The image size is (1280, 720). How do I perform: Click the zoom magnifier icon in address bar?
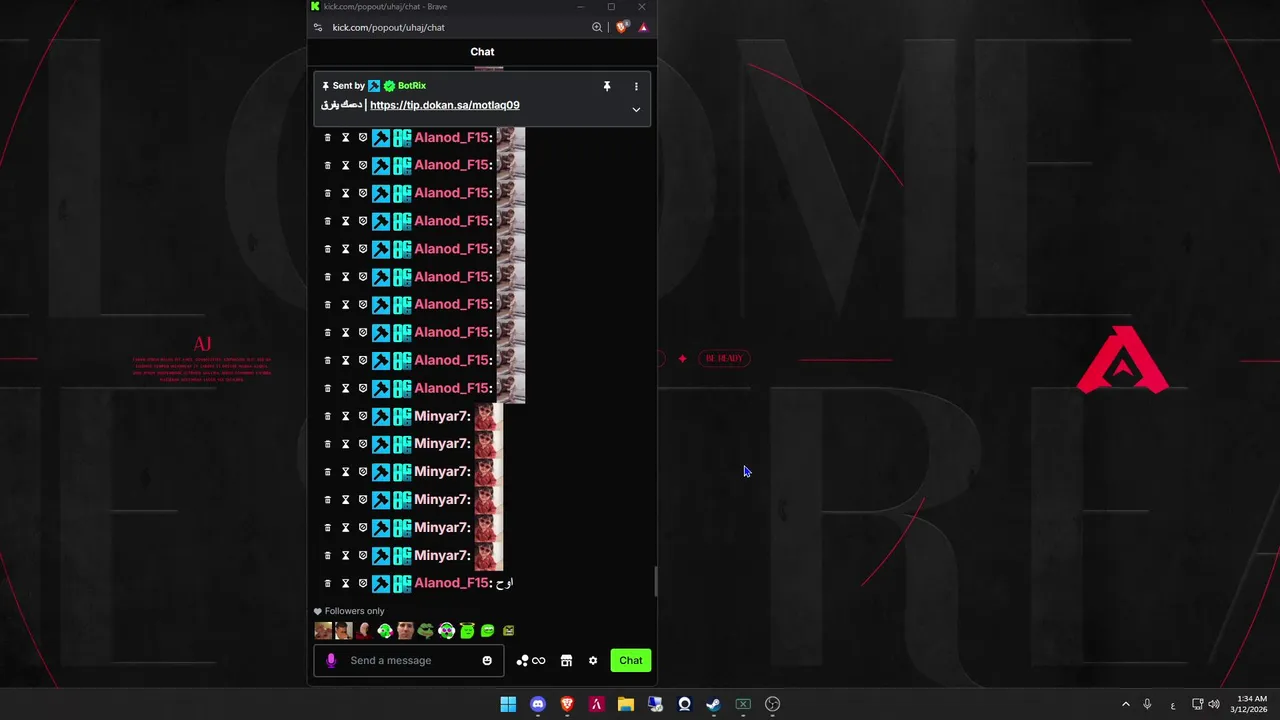pos(597,28)
